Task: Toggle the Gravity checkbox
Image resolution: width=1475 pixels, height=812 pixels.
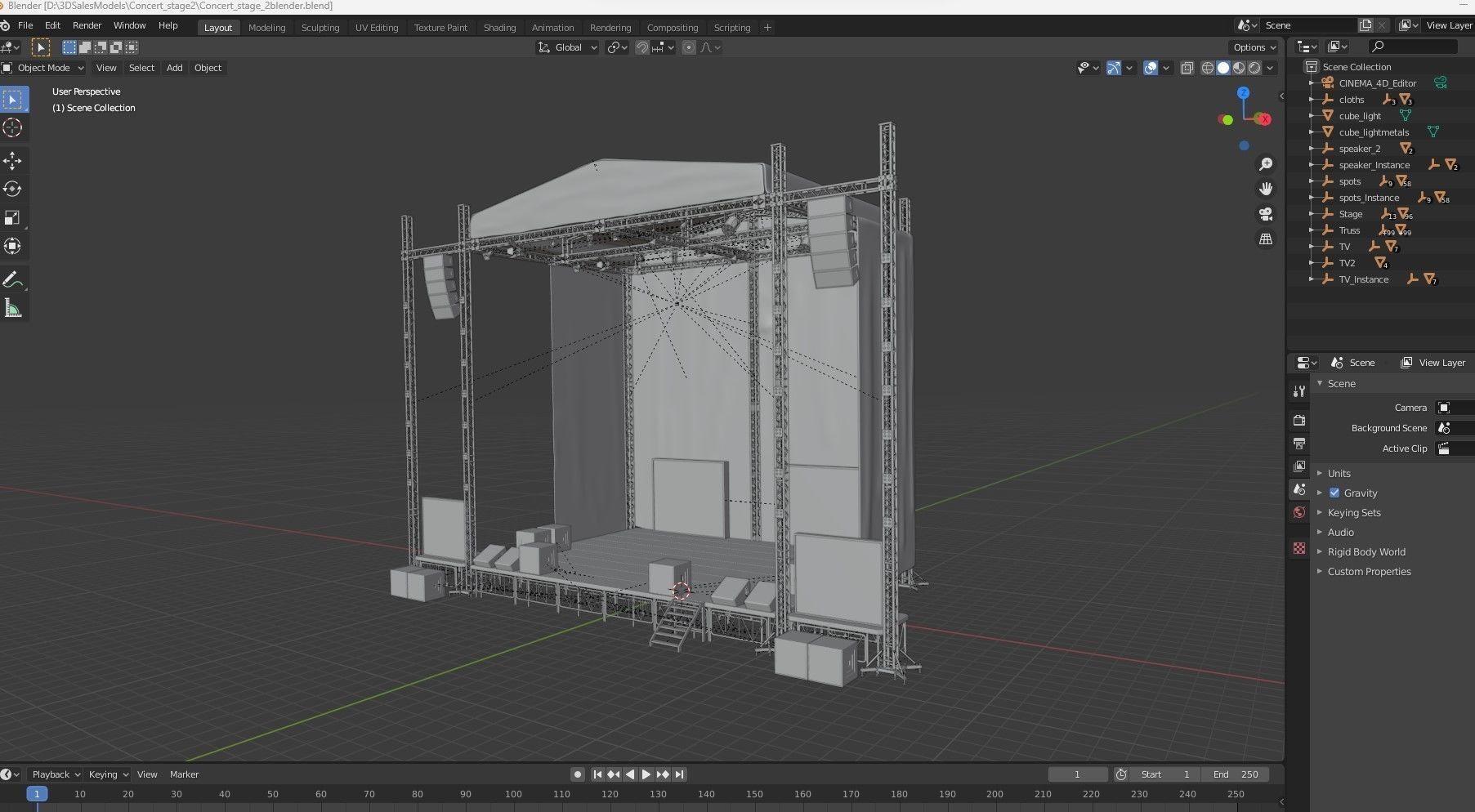Action: pos(1334,493)
